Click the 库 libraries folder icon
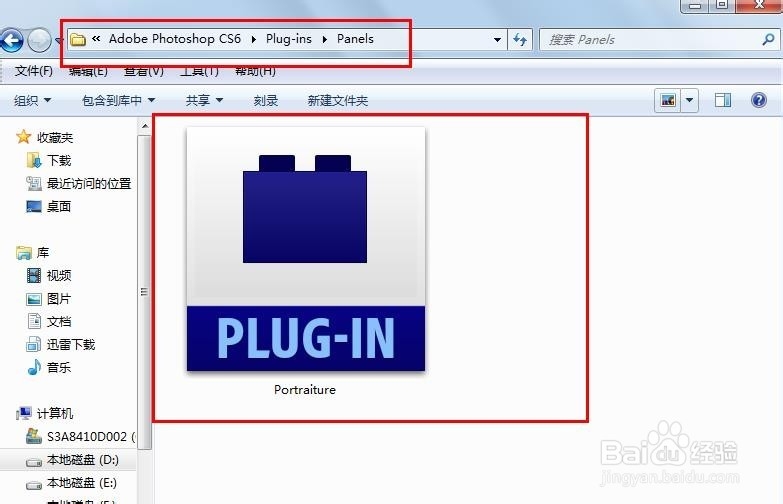The height and width of the screenshot is (504, 783). pos(23,253)
